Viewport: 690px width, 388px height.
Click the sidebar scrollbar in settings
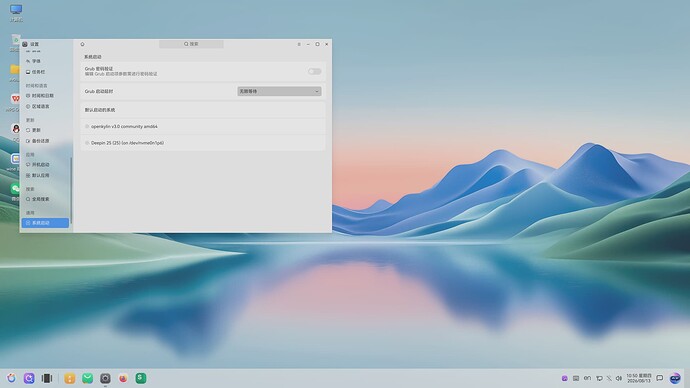[71, 190]
